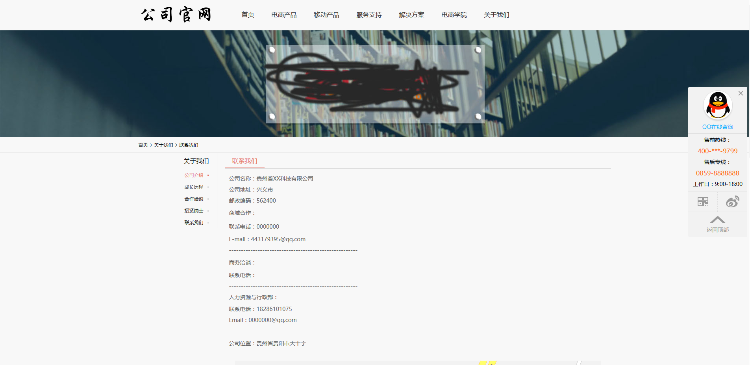This screenshot has height=365, width=750.
Task: Click the 联系电话 0000000 line
Action: (254, 226)
